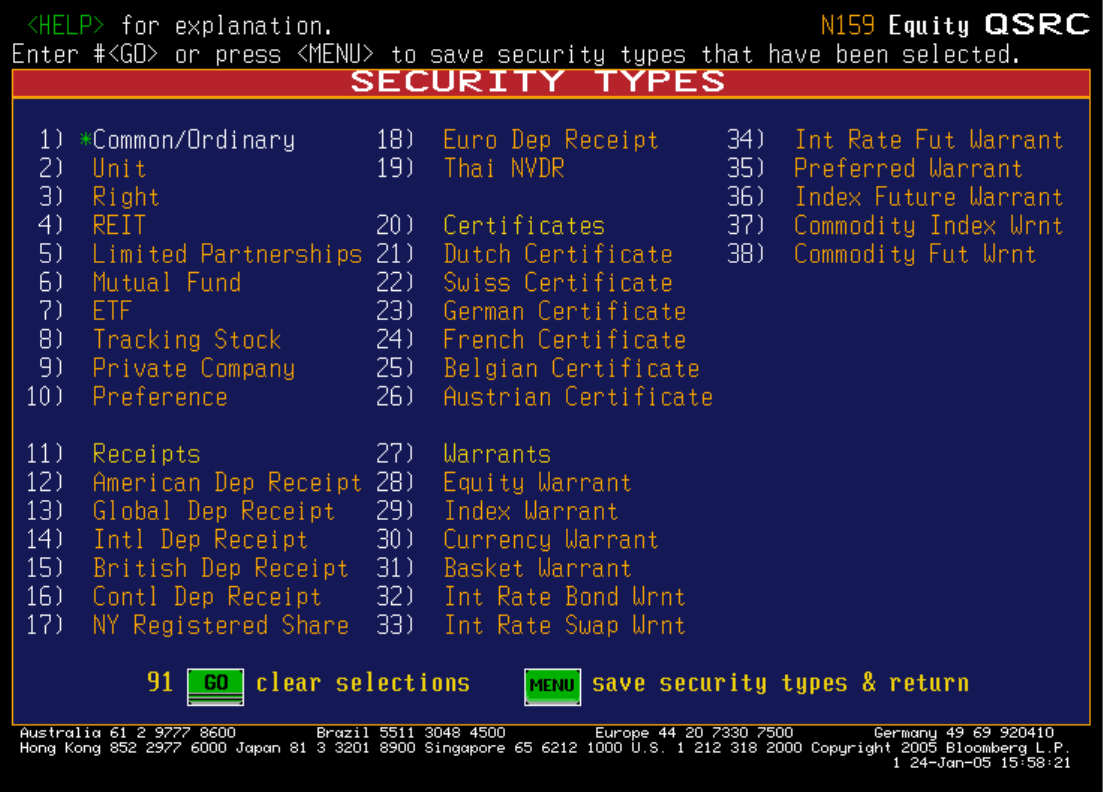This screenshot has width=1103, height=792.
Task: Select the Thai NVDR option
Action: point(504,169)
